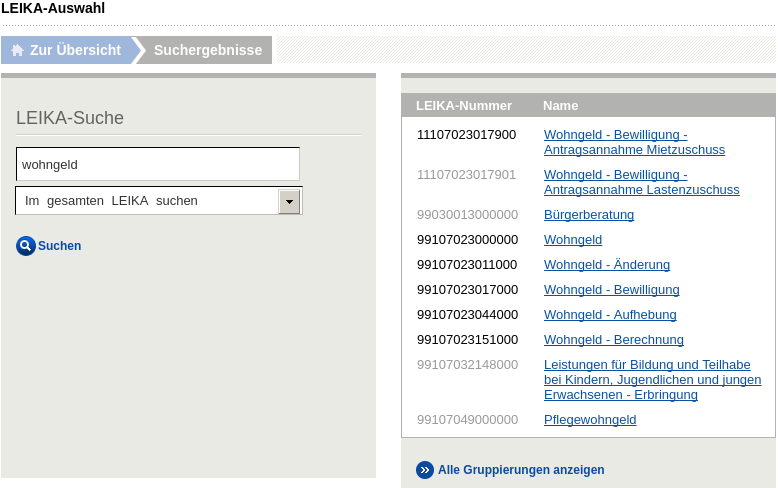Open the Wohngeld - Änderung link
The height and width of the screenshot is (488, 778).
click(607, 264)
